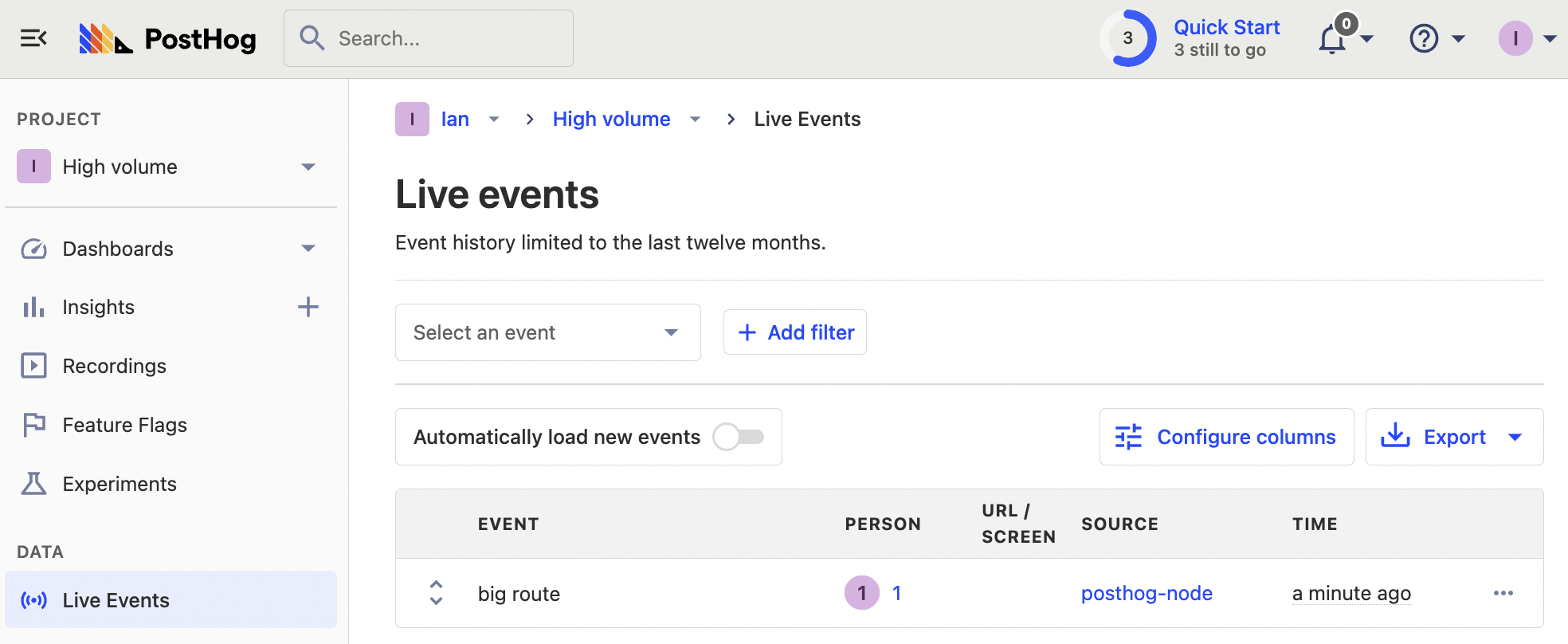
Task: Open Feature Flags in sidebar
Action: tap(124, 425)
